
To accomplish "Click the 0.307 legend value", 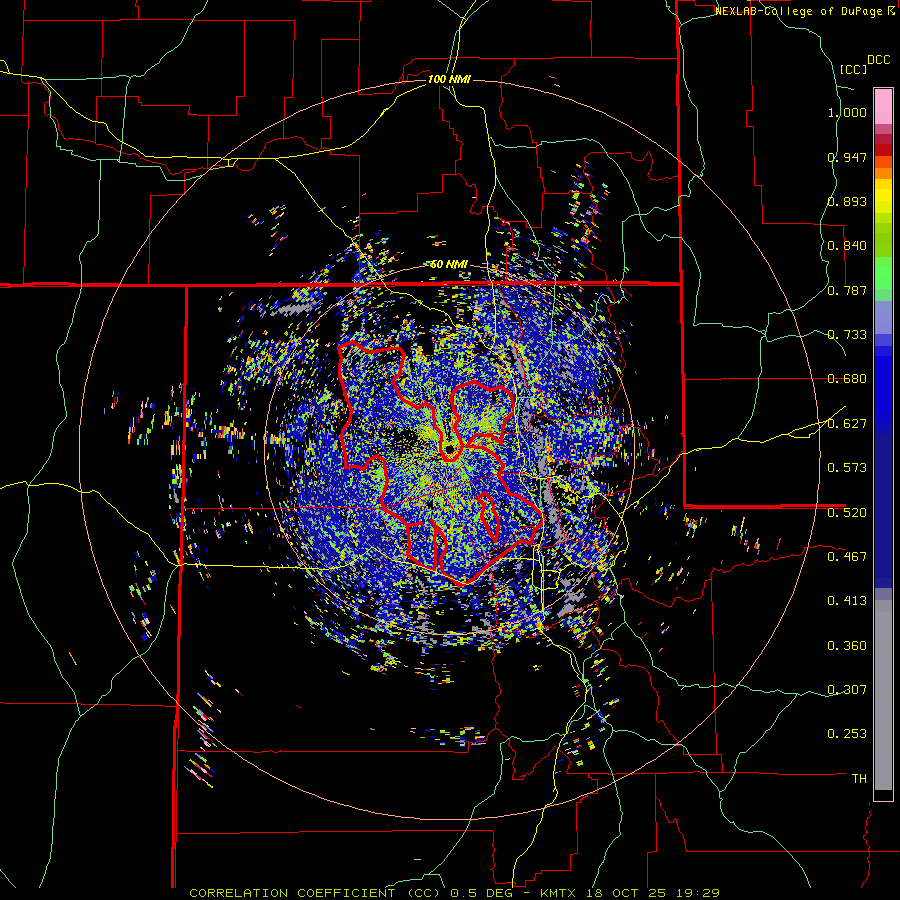I will pyautogui.click(x=847, y=689).
